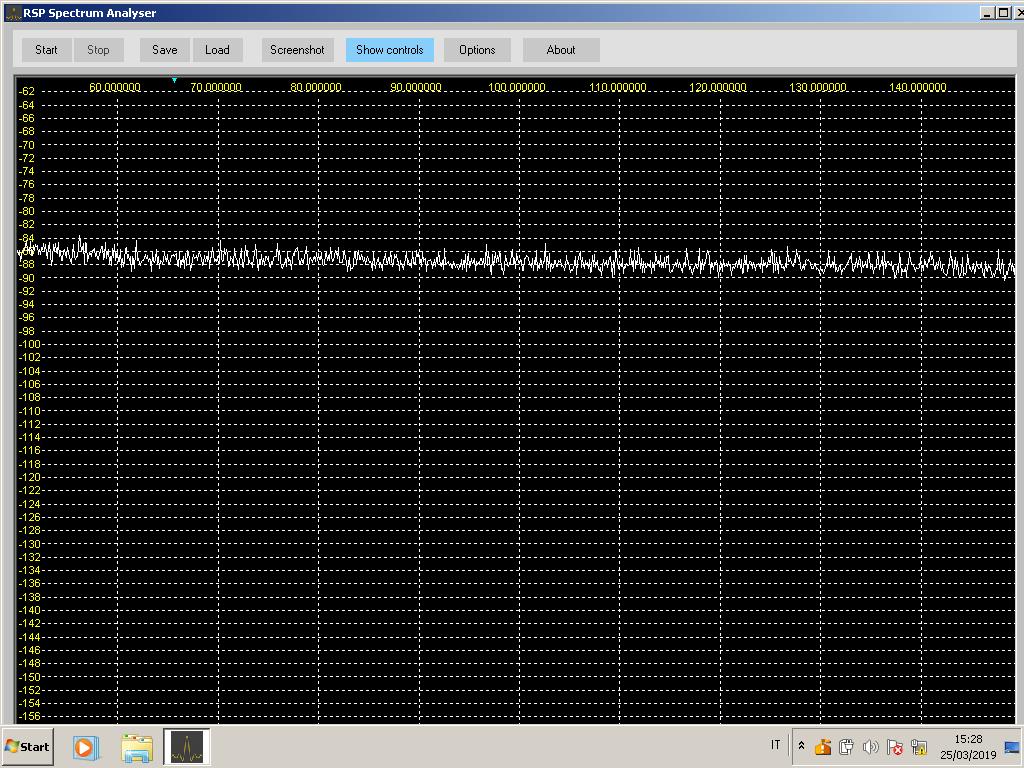The height and width of the screenshot is (768, 1024).
Task: Open the About window
Action: [x=561, y=50]
